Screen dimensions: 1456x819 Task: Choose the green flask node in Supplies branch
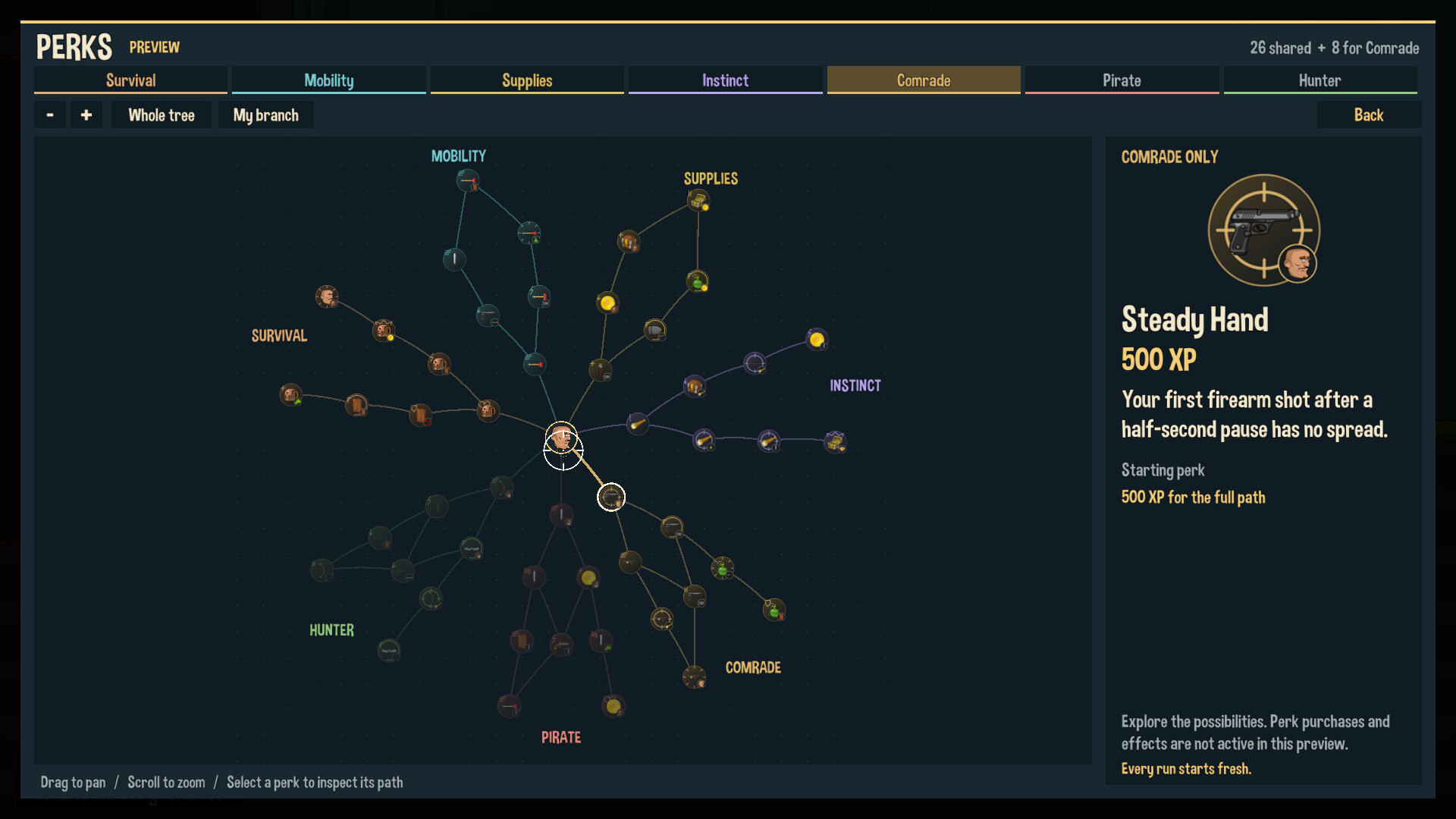[x=698, y=281]
